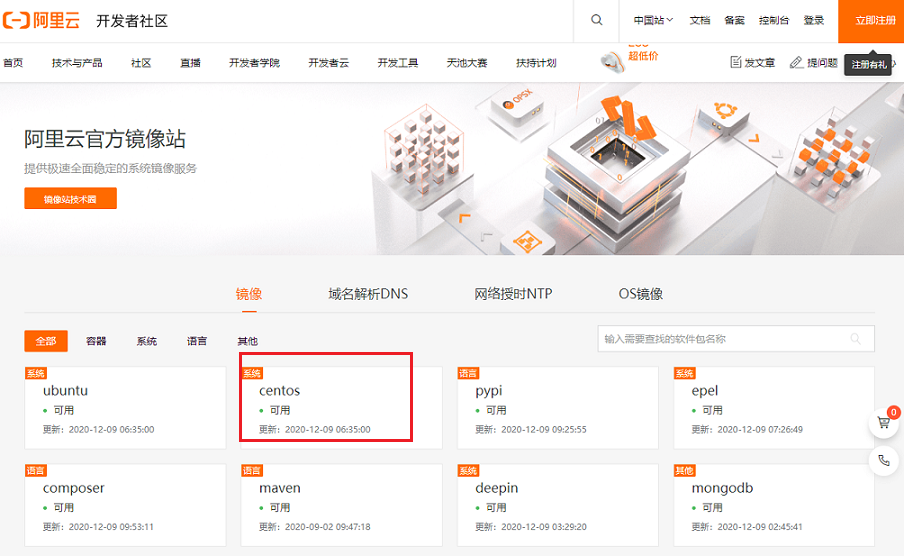Filter mirrors by 其他
Viewport: 904px width, 556px height.
click(x=247, y=341)
